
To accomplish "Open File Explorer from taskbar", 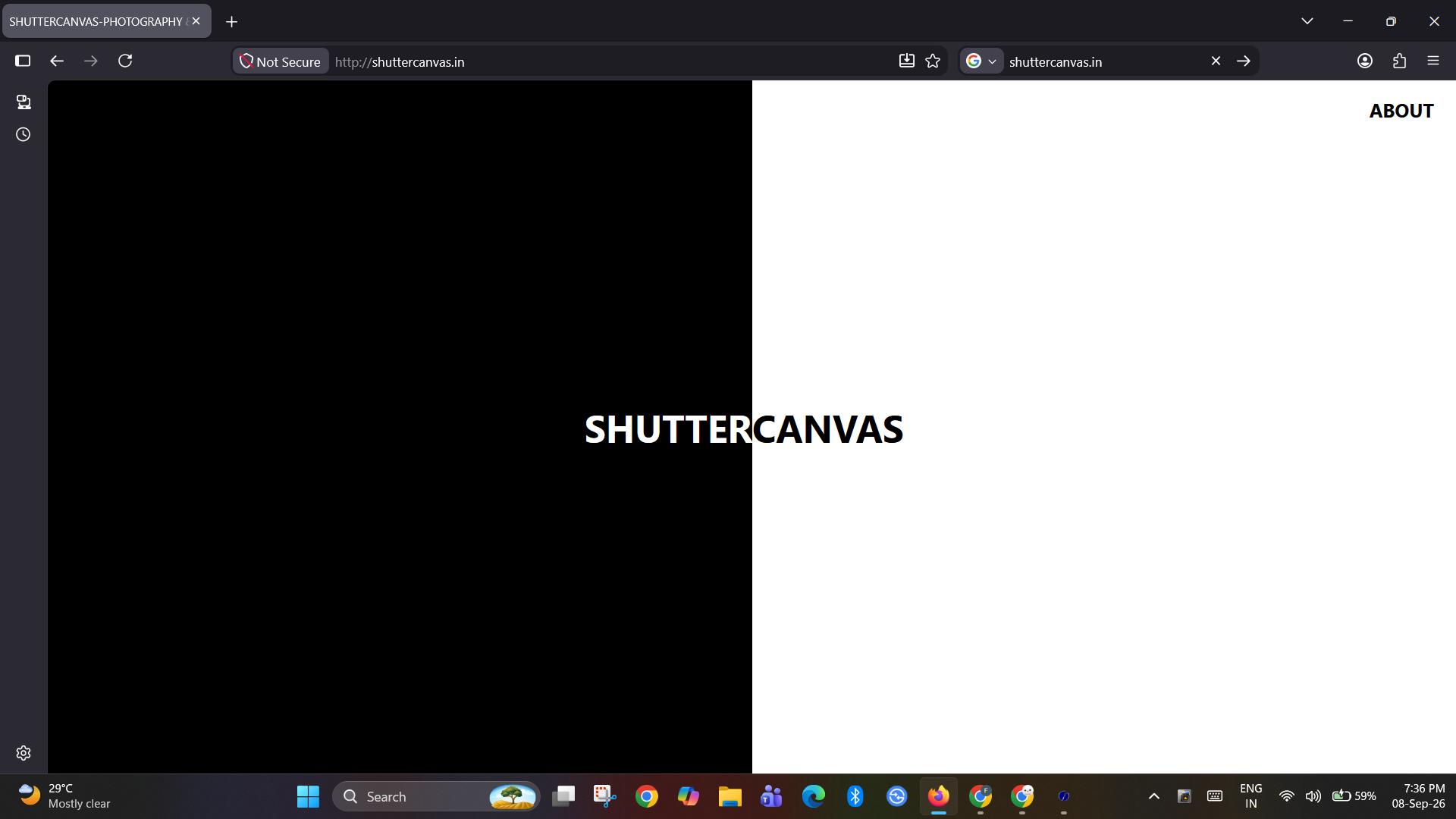I will pyautogui.click(x=730, y=796).
